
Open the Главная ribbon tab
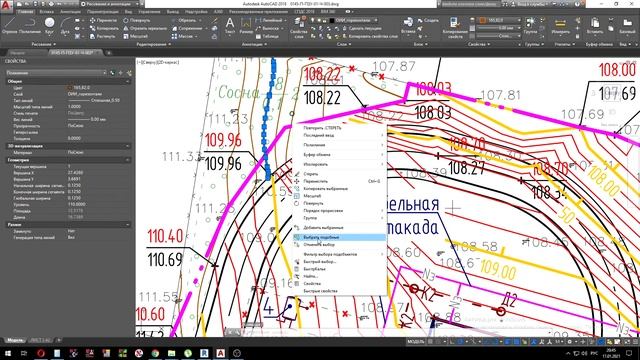pyautogui.click(x=26, y=12)
